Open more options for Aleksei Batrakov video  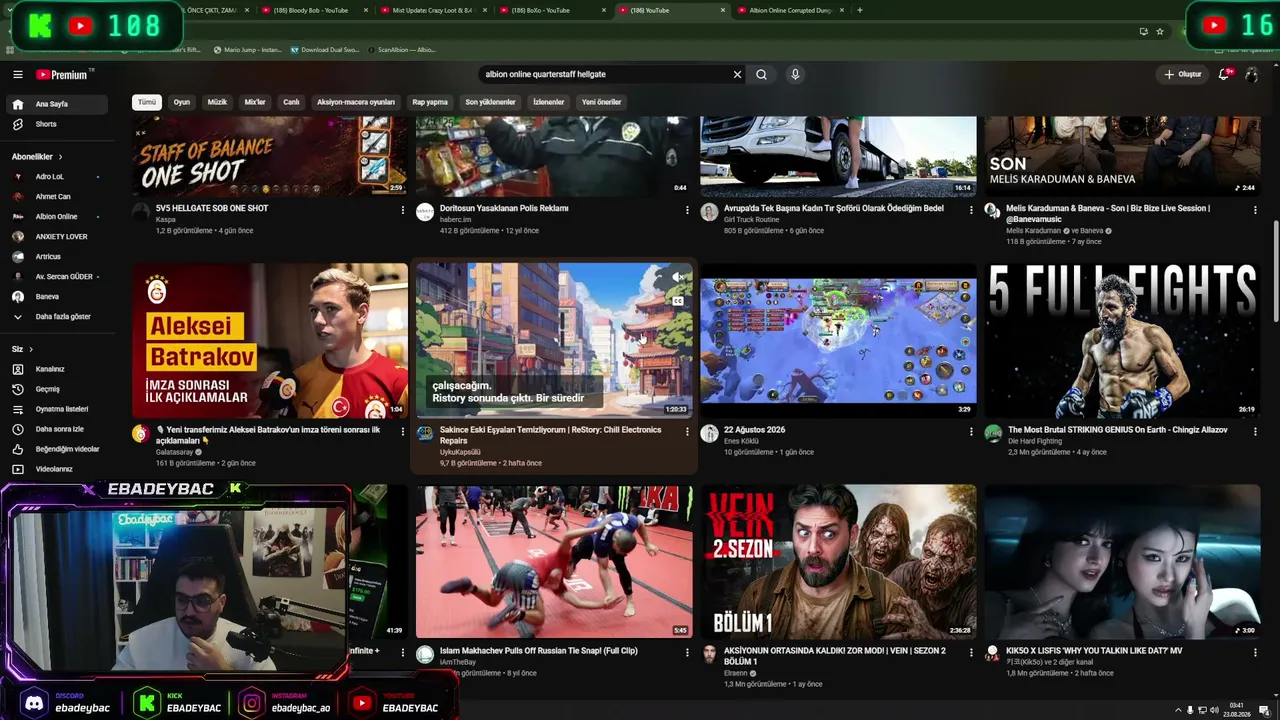pos(403,432)
